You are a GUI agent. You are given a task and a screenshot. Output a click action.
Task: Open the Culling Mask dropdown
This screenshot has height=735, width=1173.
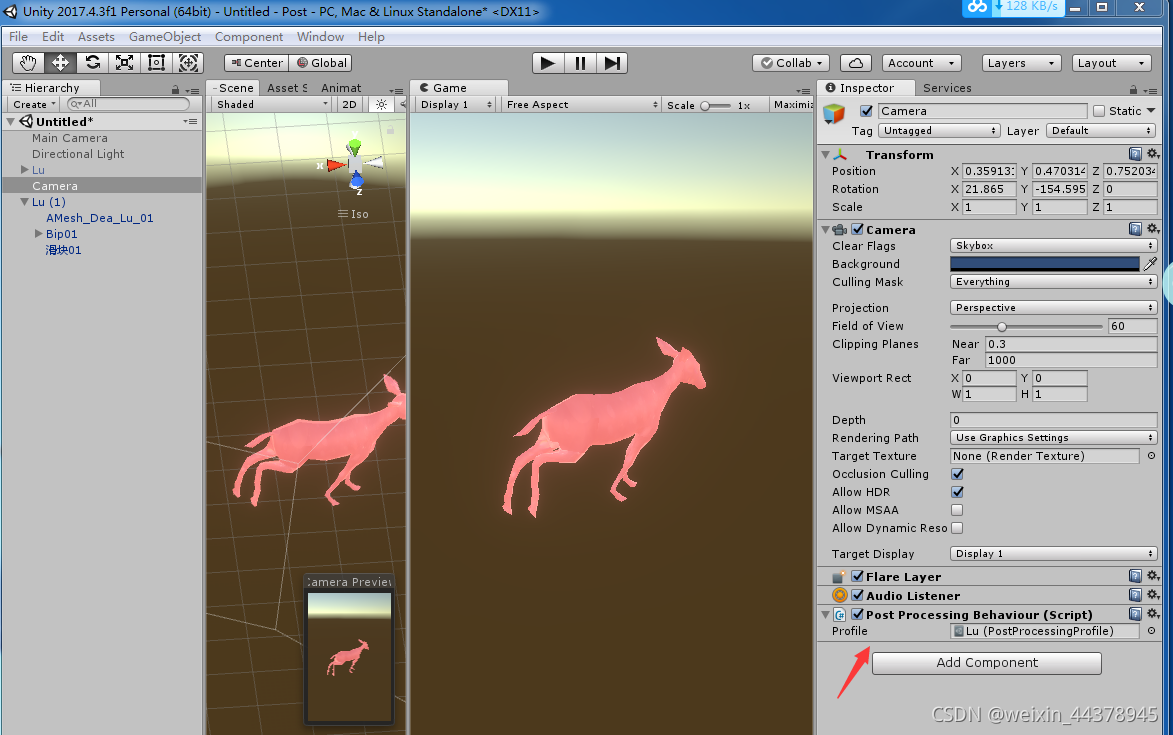click(1053, 281)
